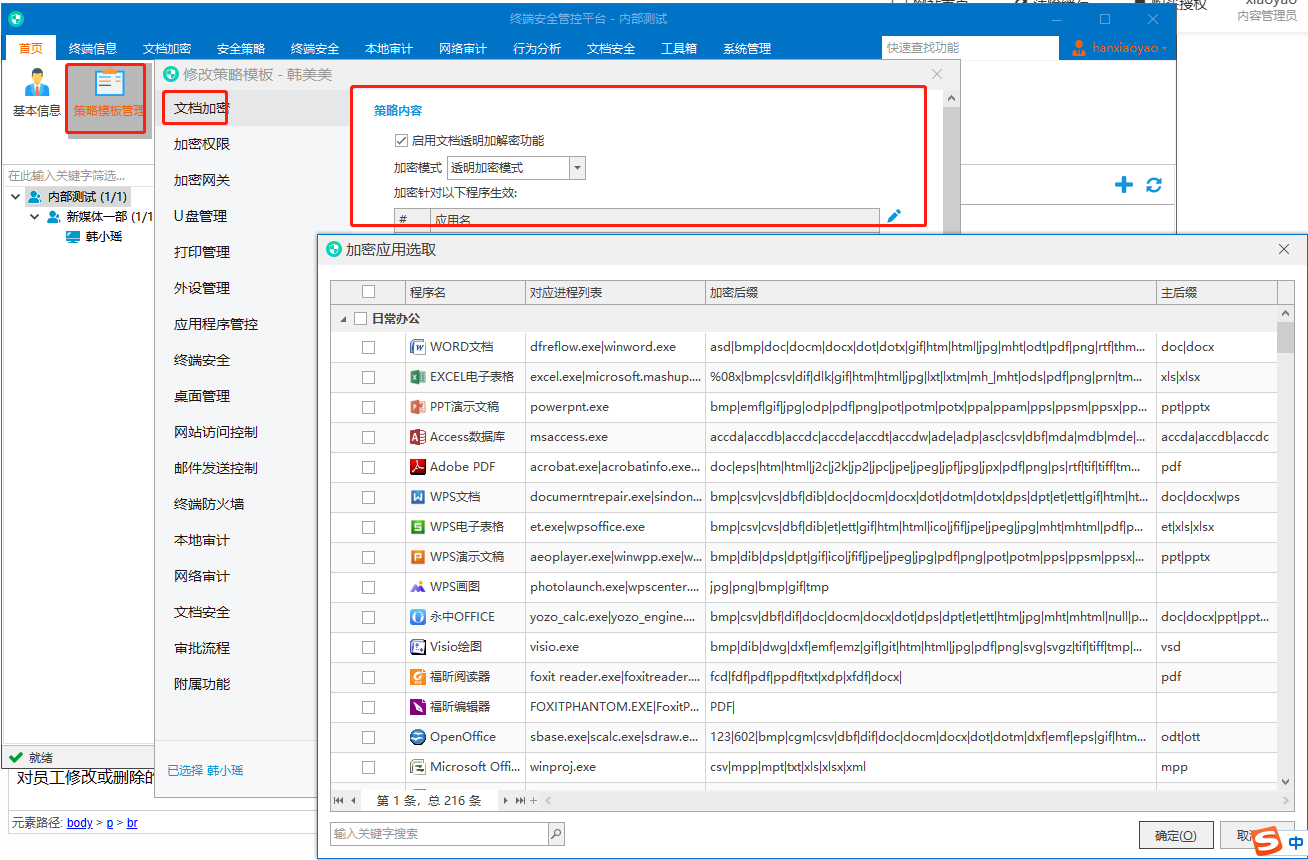Viewport: 1308px width, 860px height.
Task: Open the 系统管理 ribbon tab
Action: [x=747, y=48]
